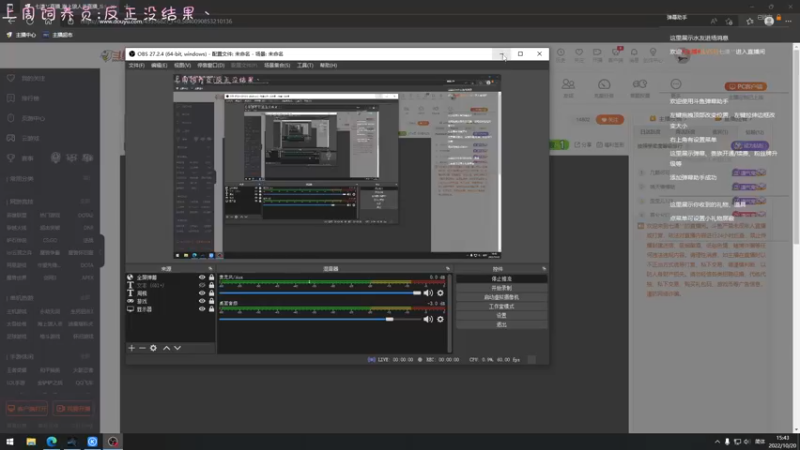Open the 工具(T) menu in OBS
800x450 pixels.
pos(305,65)
